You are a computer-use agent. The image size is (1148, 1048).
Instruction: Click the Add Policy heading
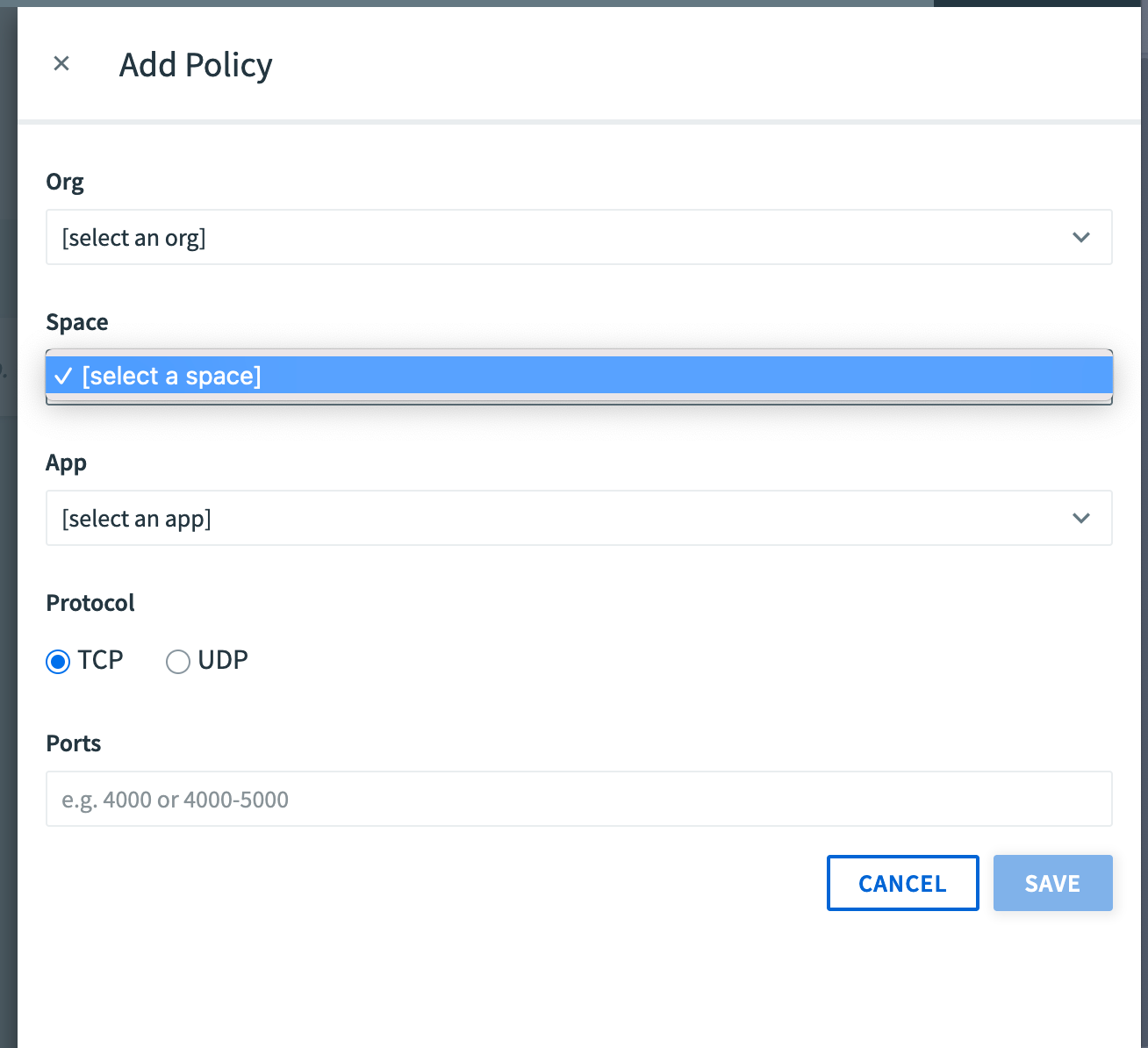(x=196, y=65)
